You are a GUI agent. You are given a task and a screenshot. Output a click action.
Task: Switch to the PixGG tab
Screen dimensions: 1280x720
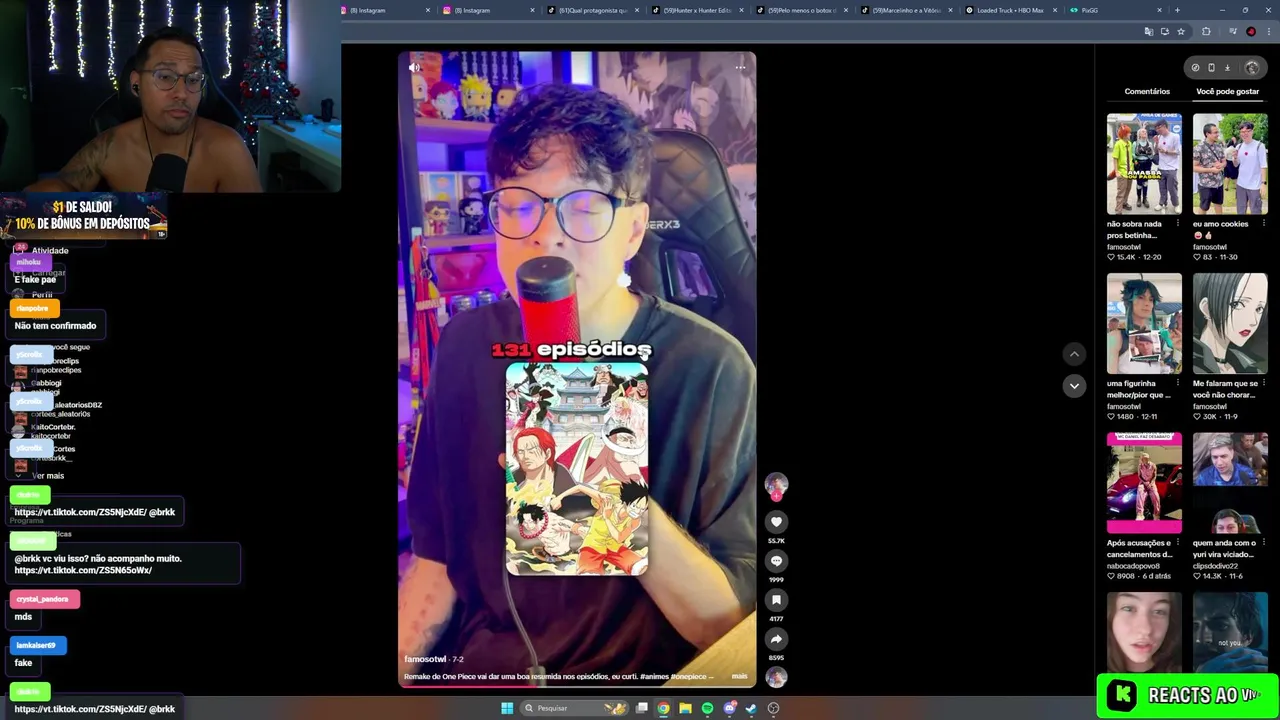1115,10
